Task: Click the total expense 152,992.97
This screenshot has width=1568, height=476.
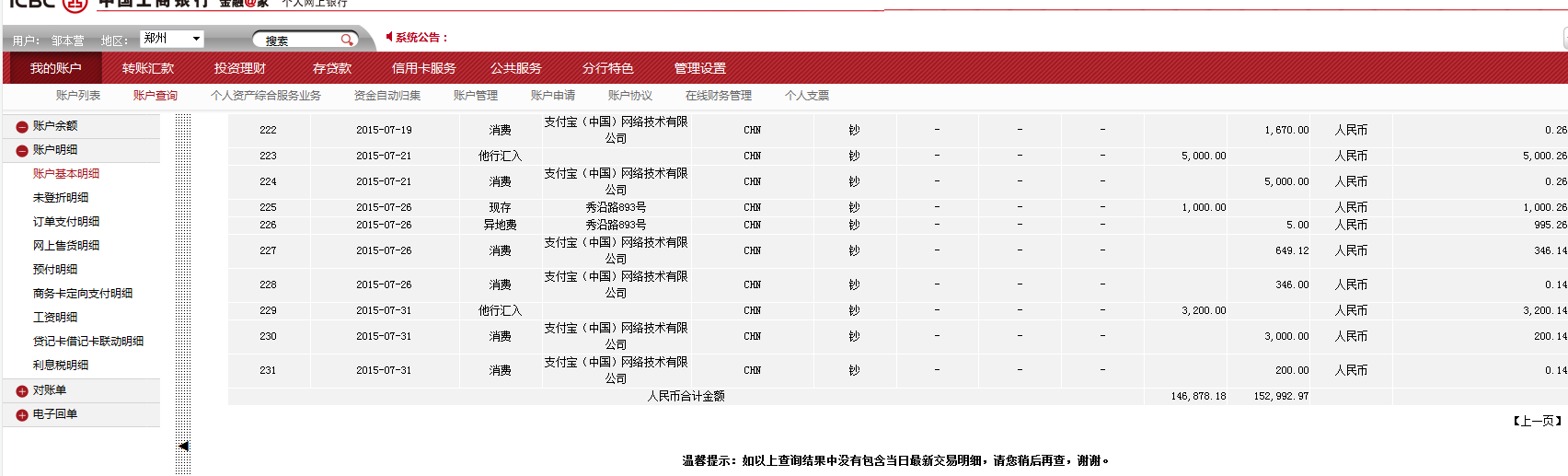Action: point(1281,396)
